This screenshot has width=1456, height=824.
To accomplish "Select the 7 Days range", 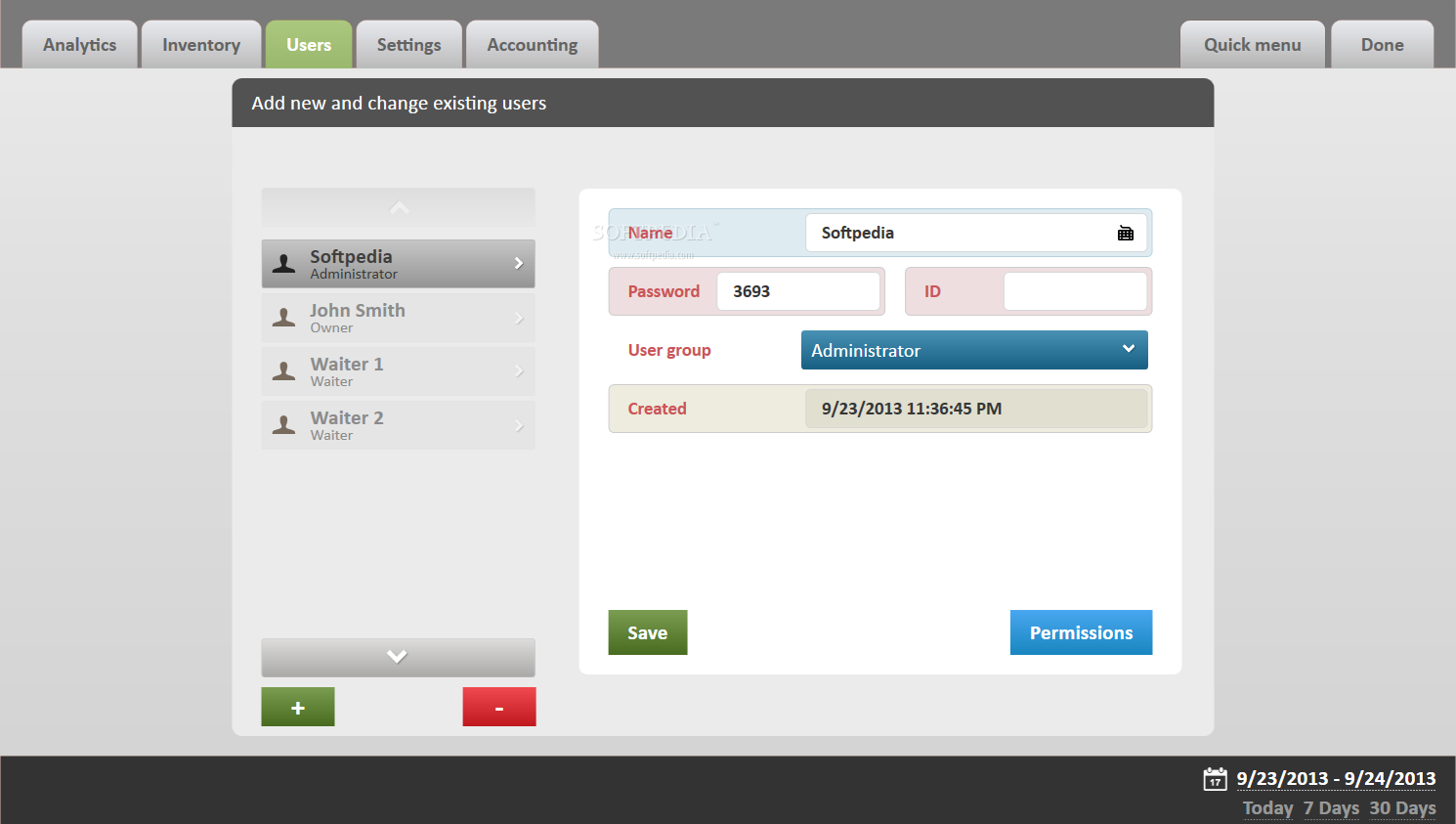I will pos(1331,808).
